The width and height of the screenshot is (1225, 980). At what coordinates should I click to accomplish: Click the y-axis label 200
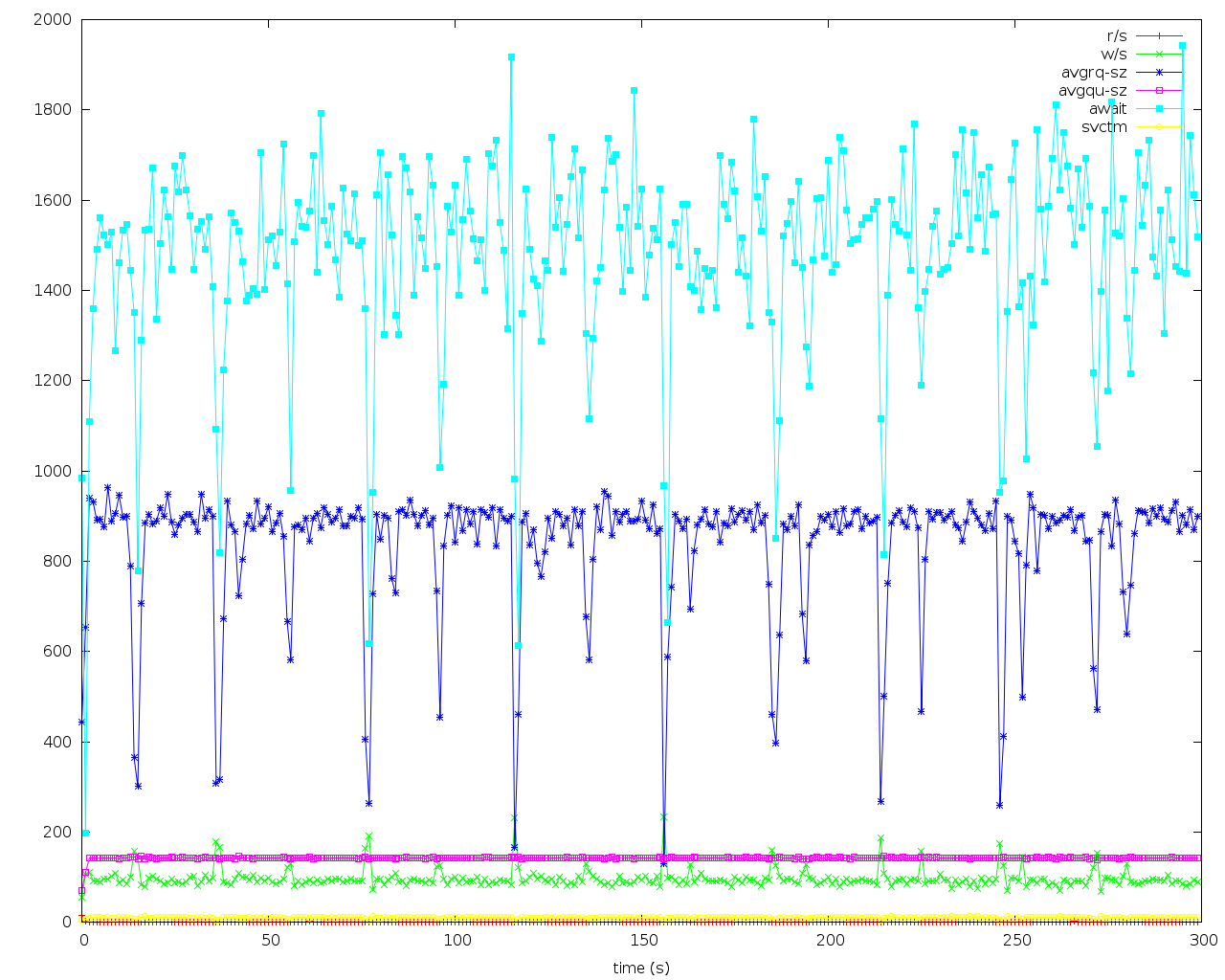tap(57, 832)
